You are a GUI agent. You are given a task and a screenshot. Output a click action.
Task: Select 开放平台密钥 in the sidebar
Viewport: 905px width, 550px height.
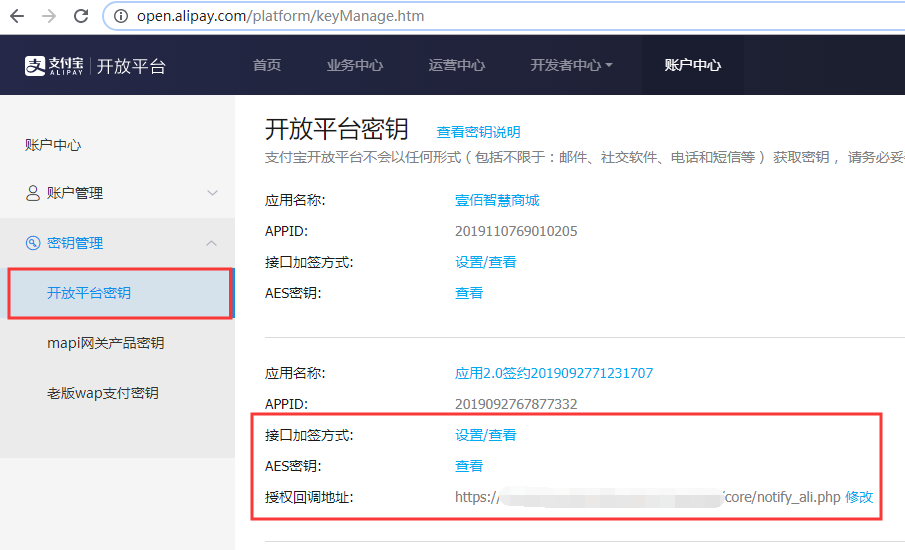[89, 293]
